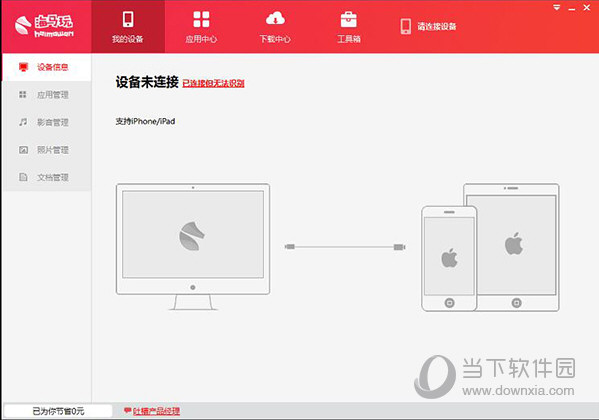Open the 已连接但无法识别 help link
Image resolution: width=599 pixels, height=420 pixels.
pos(214,83)
